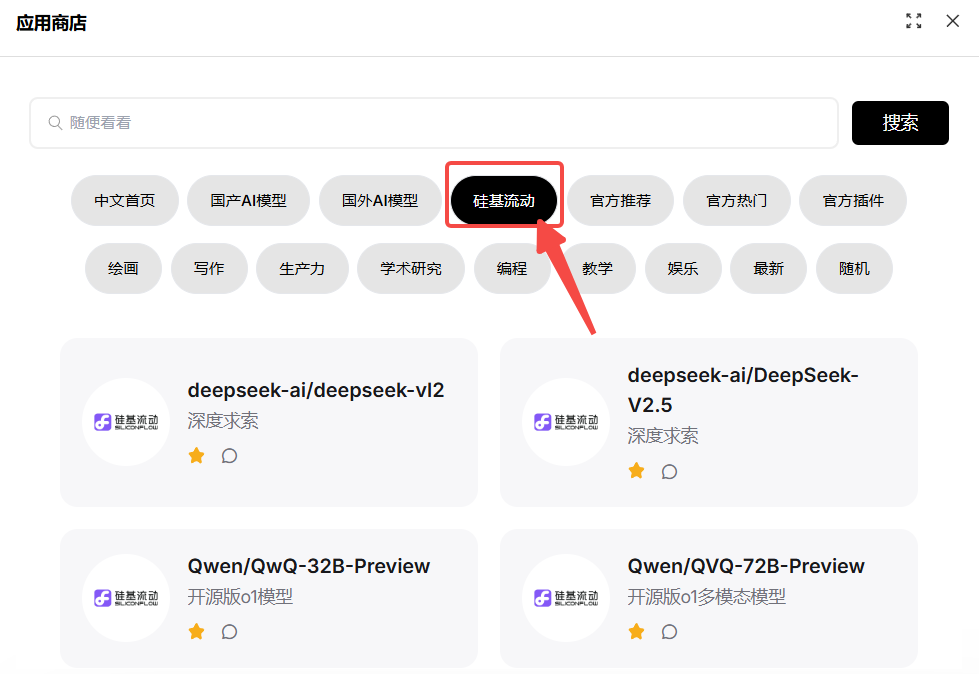Viewport: 979px width, 674px height.
Task: Close the 应用商店 dialog
Action: (x=952, y=21)
